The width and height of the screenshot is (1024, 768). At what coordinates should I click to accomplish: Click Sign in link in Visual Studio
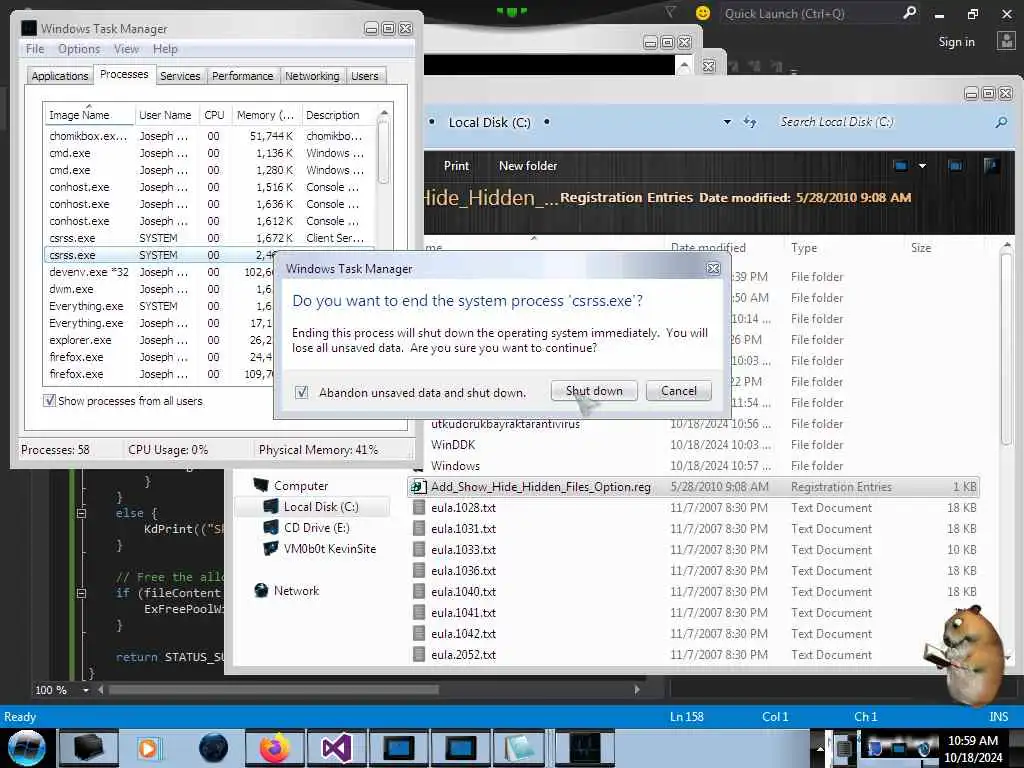(x=956, y=42)
